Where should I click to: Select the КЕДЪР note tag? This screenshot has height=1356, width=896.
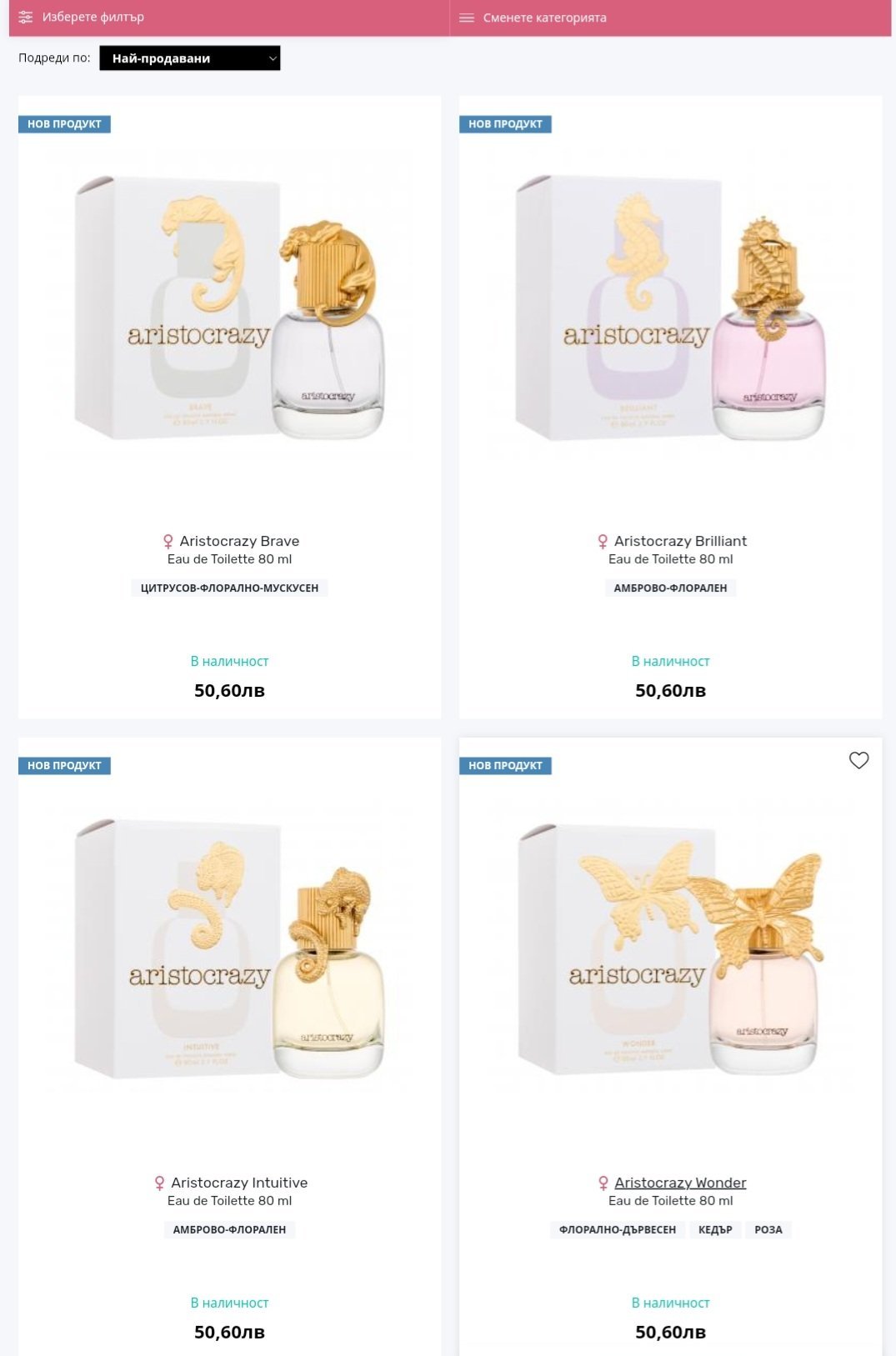coord(715,1230)
